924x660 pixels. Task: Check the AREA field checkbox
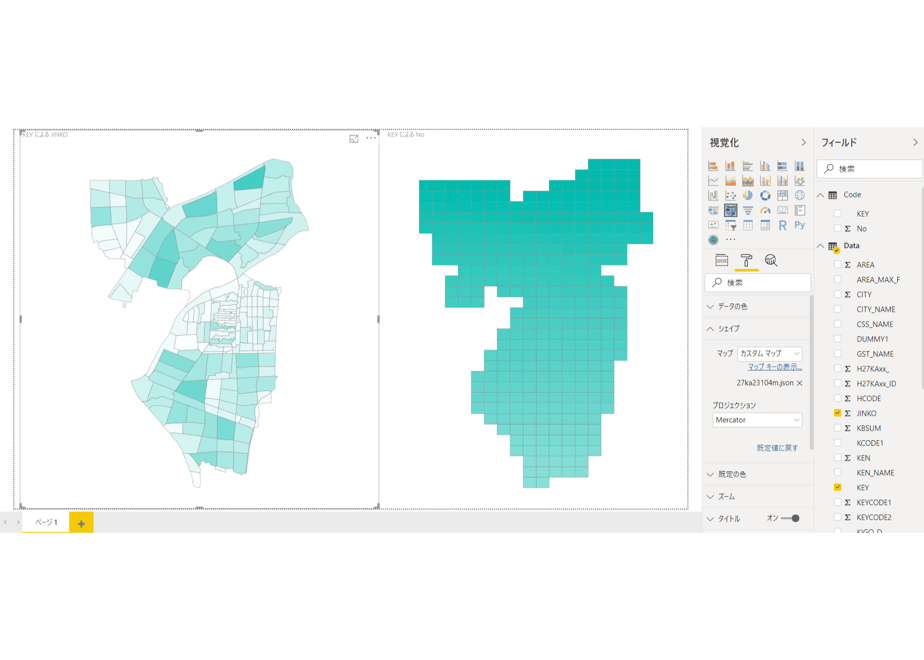point(837,265)
